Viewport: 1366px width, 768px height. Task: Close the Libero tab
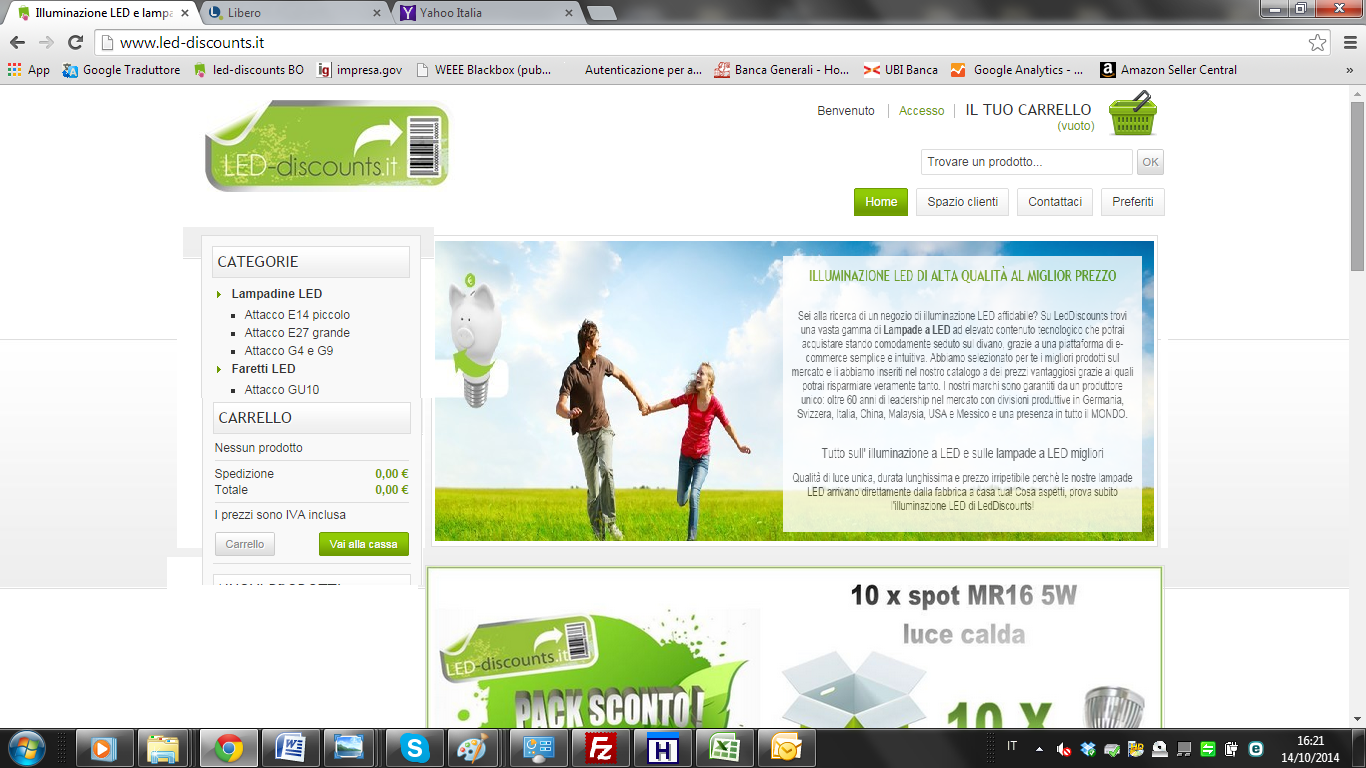[x=377, y=13]
